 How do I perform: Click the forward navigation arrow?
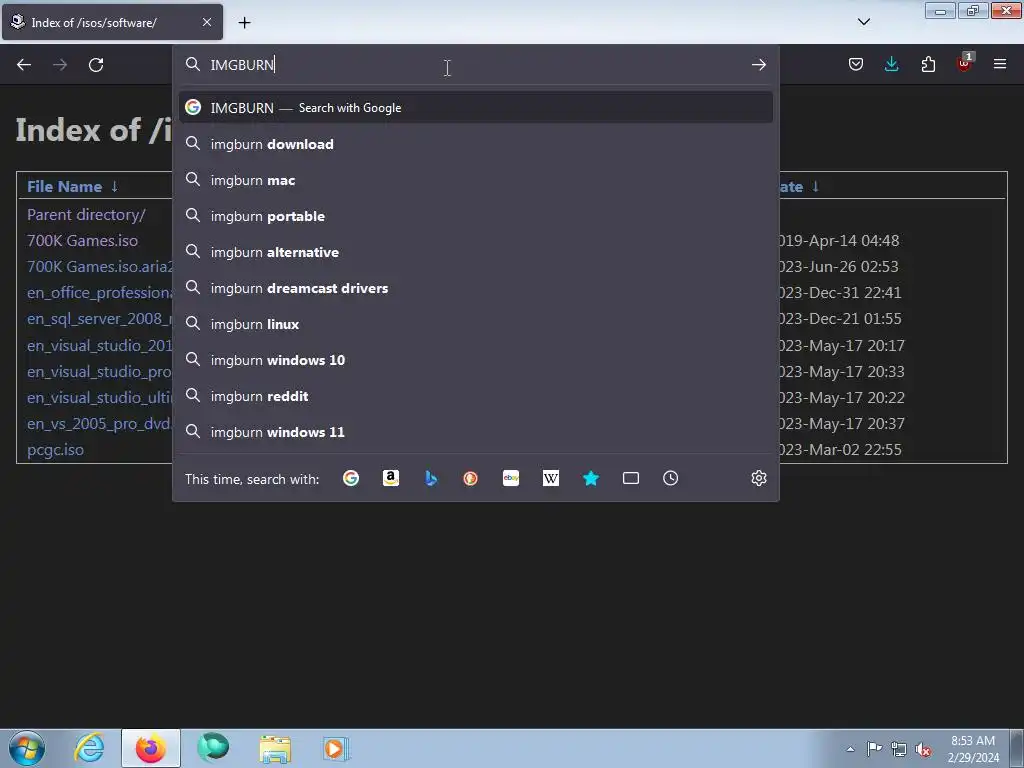click(x=60, y=65)
